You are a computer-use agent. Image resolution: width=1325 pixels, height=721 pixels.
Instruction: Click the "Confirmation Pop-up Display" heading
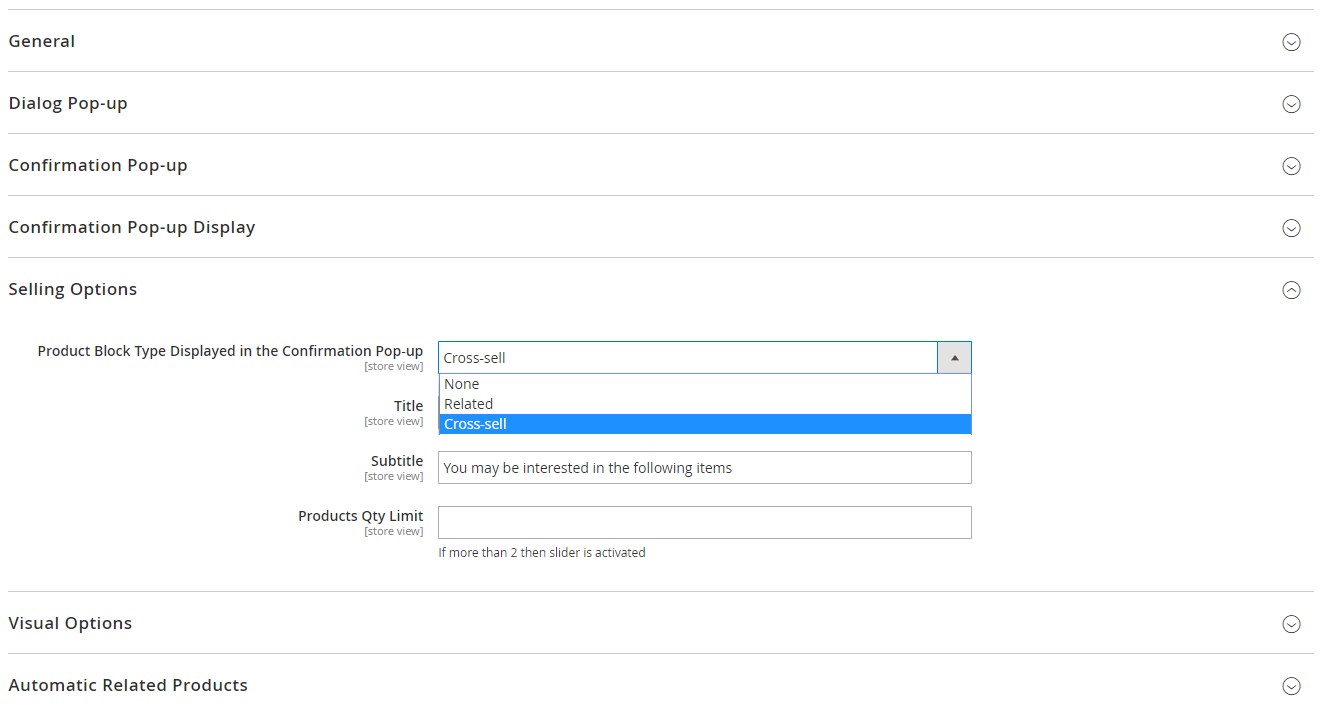point(132,228)
